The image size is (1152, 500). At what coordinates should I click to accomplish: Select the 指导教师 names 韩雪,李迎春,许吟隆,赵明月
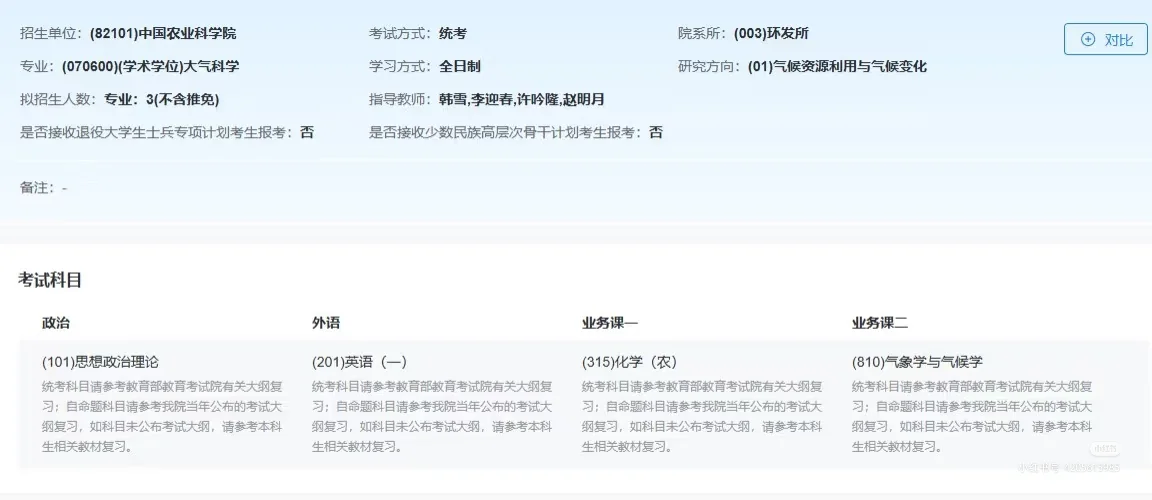[x=522, y=100]
